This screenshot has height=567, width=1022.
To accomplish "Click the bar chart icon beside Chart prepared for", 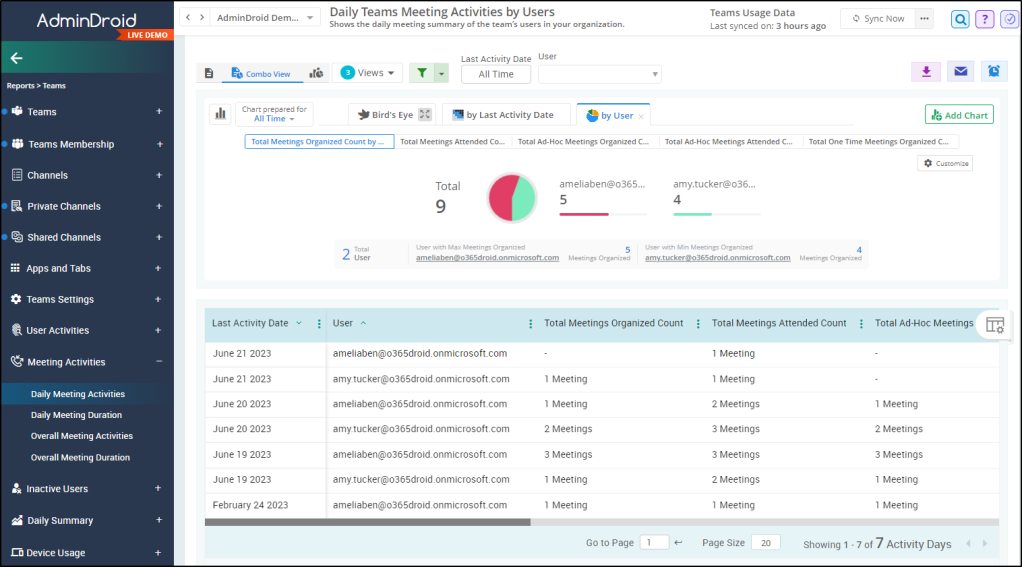I will (220, 114).
